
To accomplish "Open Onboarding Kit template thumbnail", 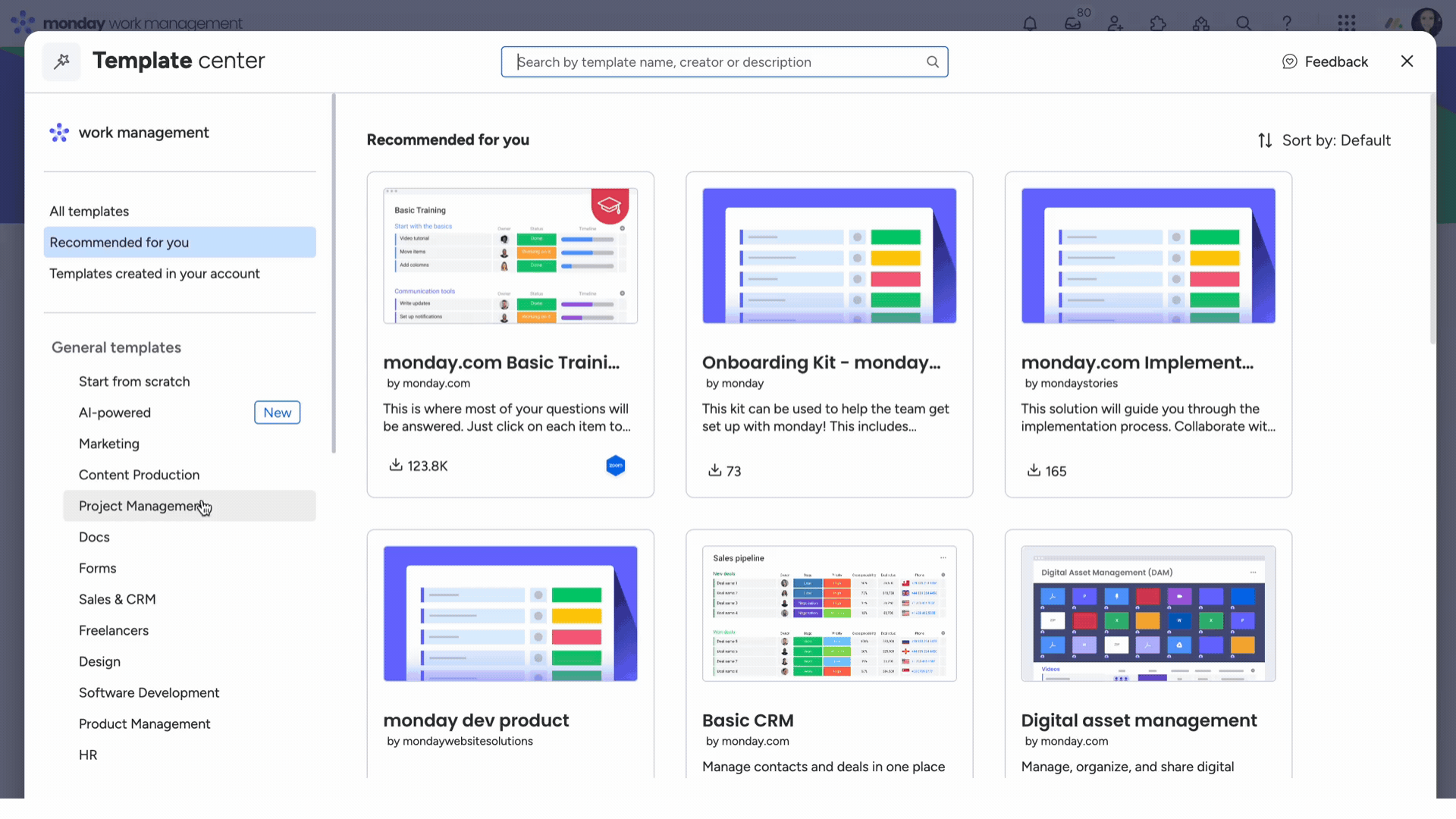I will (x=830, y=256).
